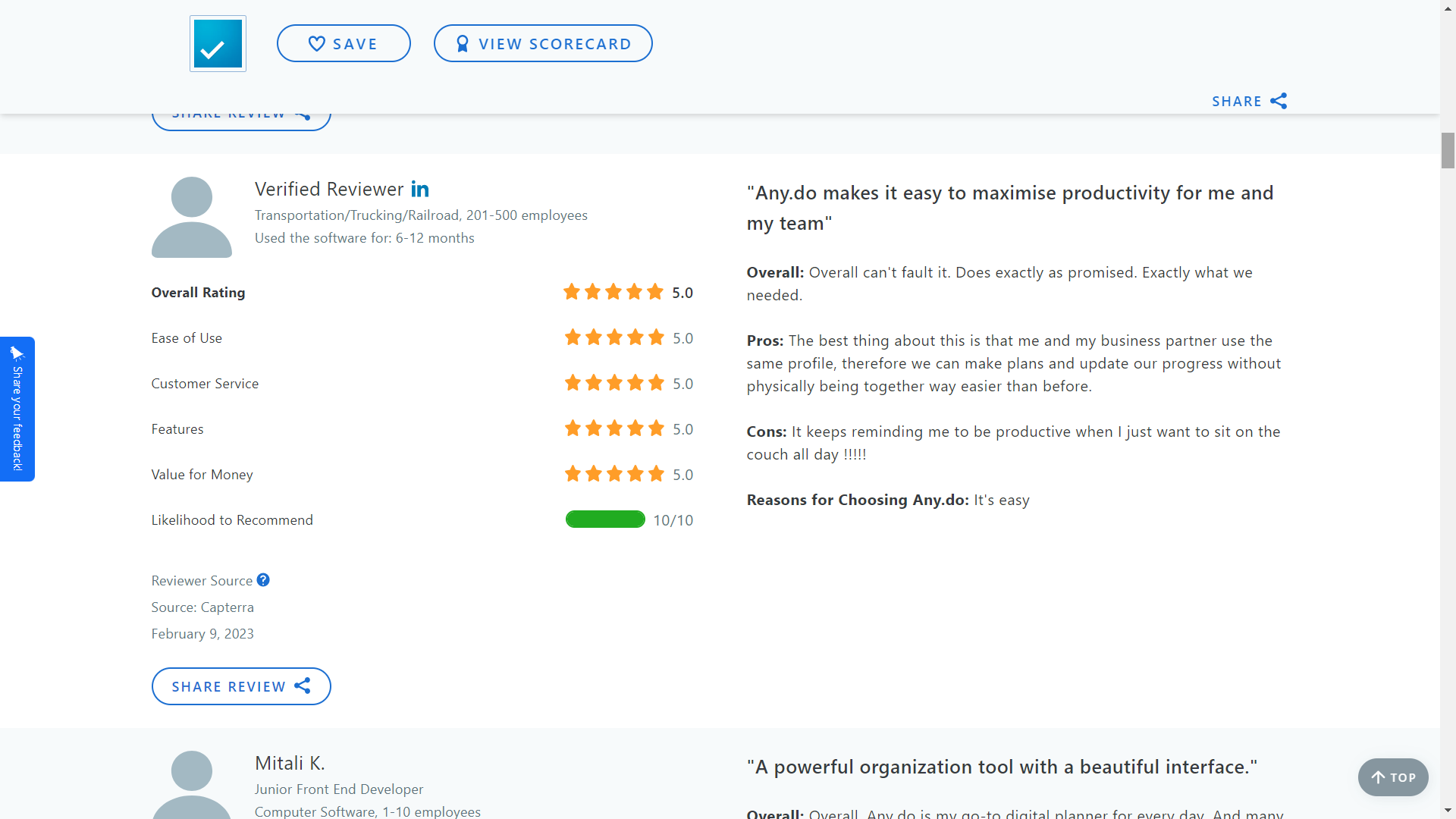Image resolution: width=1456 pixels, height=819 pixels.
Task: Click the partially hidden SHARE REVIEW button
Action: 241,119
